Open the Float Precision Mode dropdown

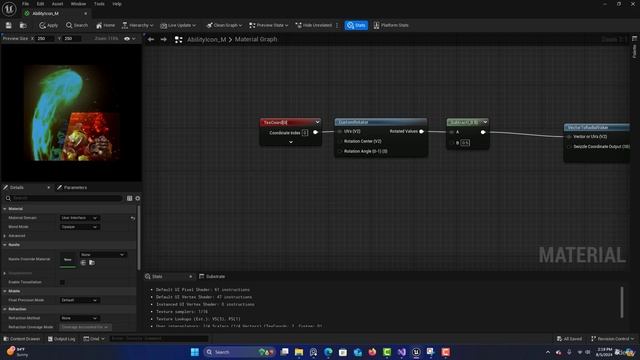79,300
